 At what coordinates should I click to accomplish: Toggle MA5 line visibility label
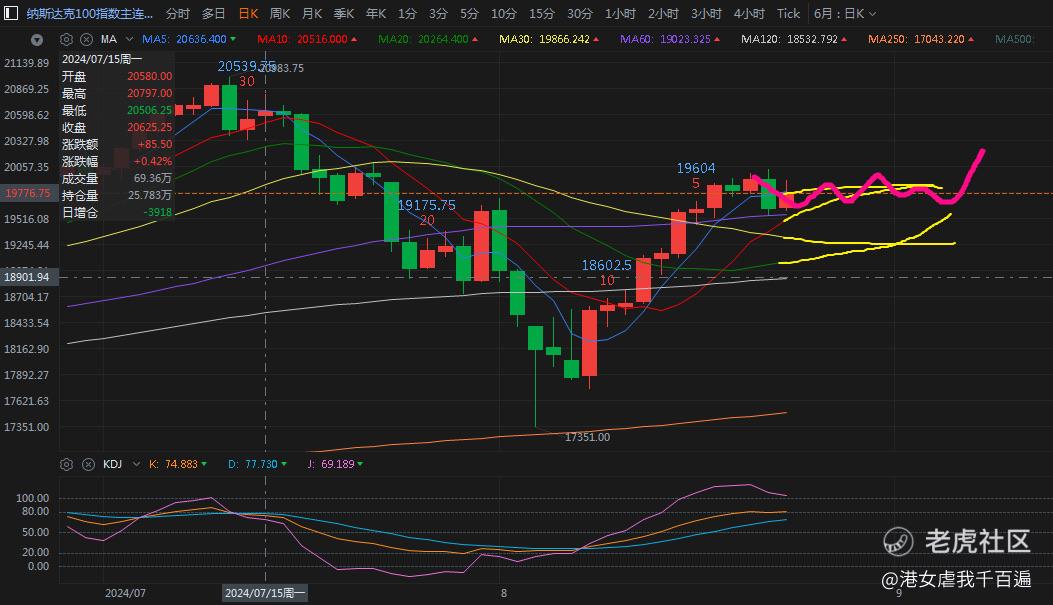[x=189, y=39]
